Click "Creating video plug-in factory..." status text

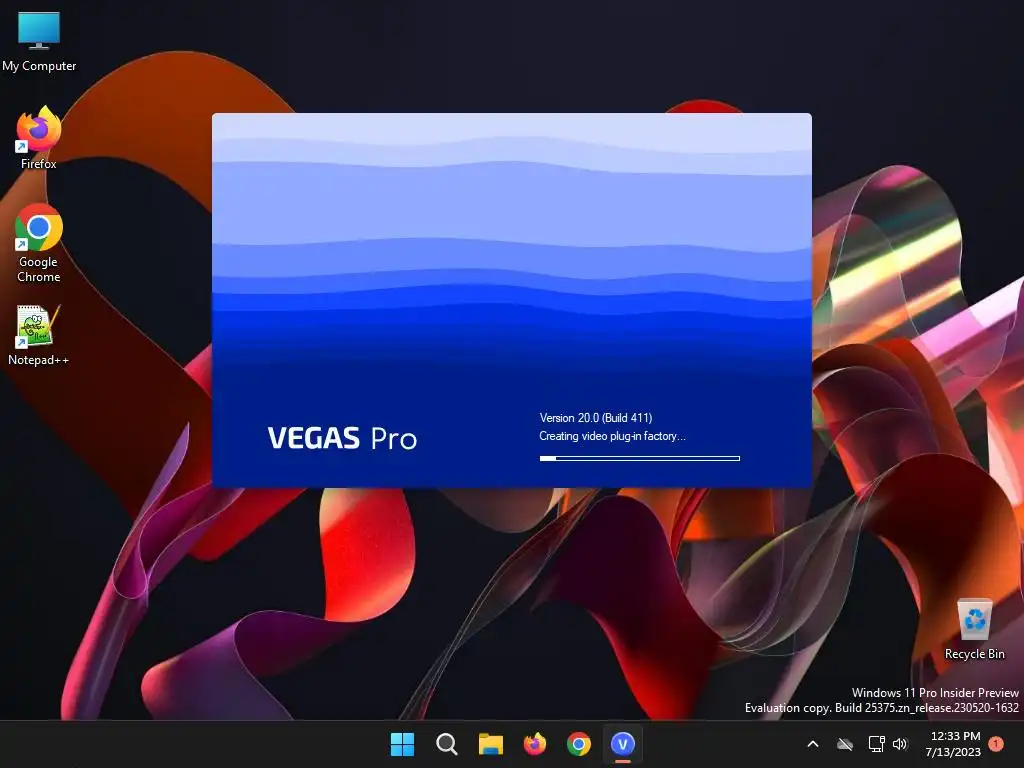[x=612, y=436]
